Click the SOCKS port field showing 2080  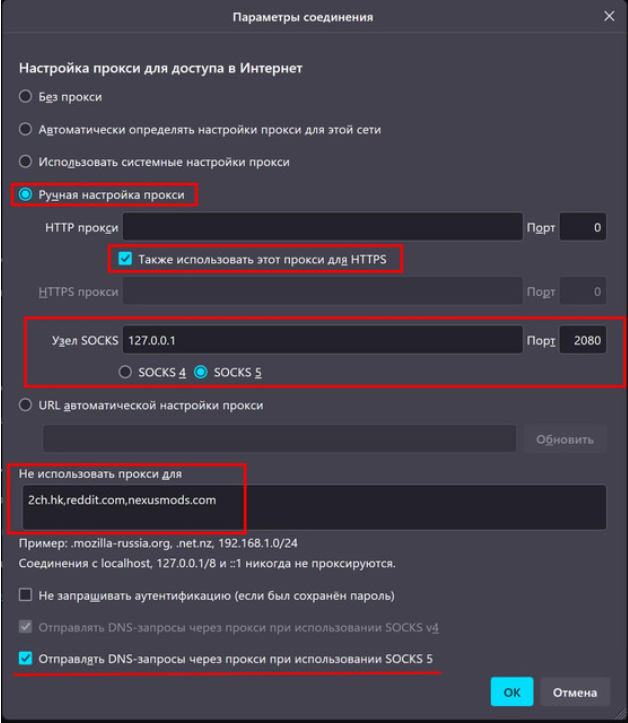tap(582, 340)
